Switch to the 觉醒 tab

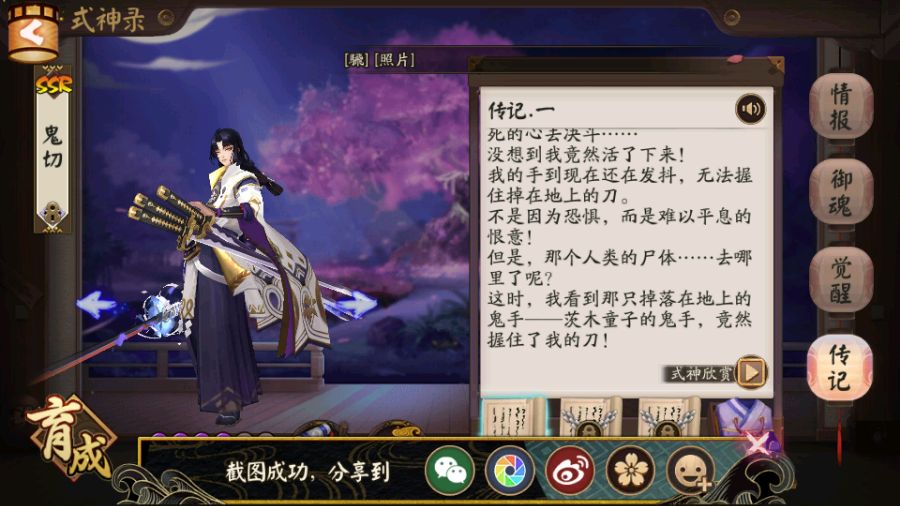pos(840,281)
